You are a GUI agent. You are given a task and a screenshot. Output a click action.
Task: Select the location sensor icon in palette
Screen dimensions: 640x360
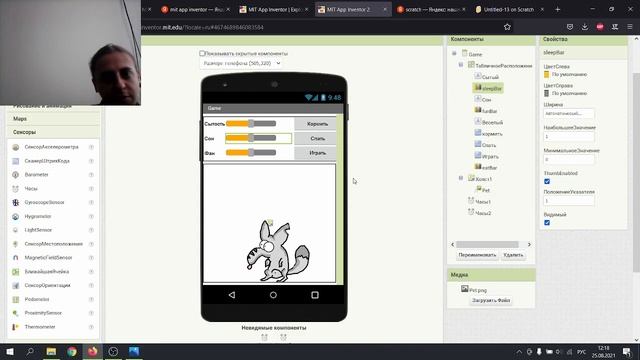click(16, 244)
